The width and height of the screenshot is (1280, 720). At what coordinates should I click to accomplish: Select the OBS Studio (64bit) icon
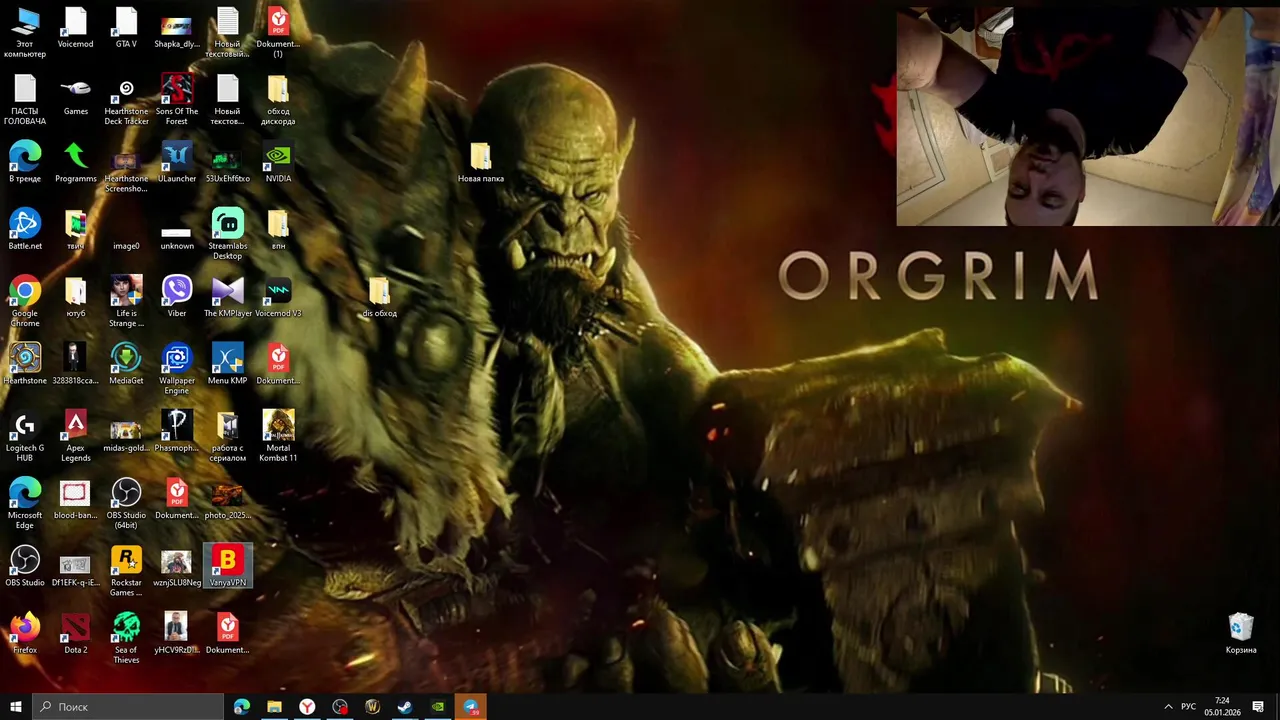pyautogui.click(x=126, y=503)
